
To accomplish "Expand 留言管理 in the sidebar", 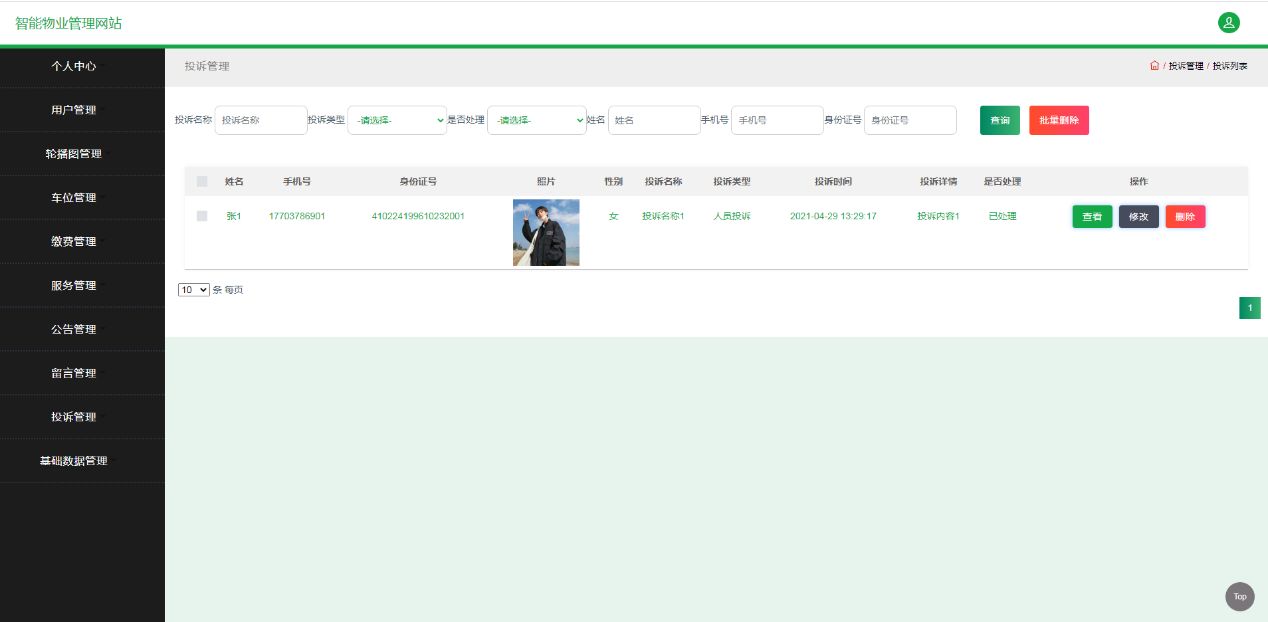I will [x=82, y=373].
